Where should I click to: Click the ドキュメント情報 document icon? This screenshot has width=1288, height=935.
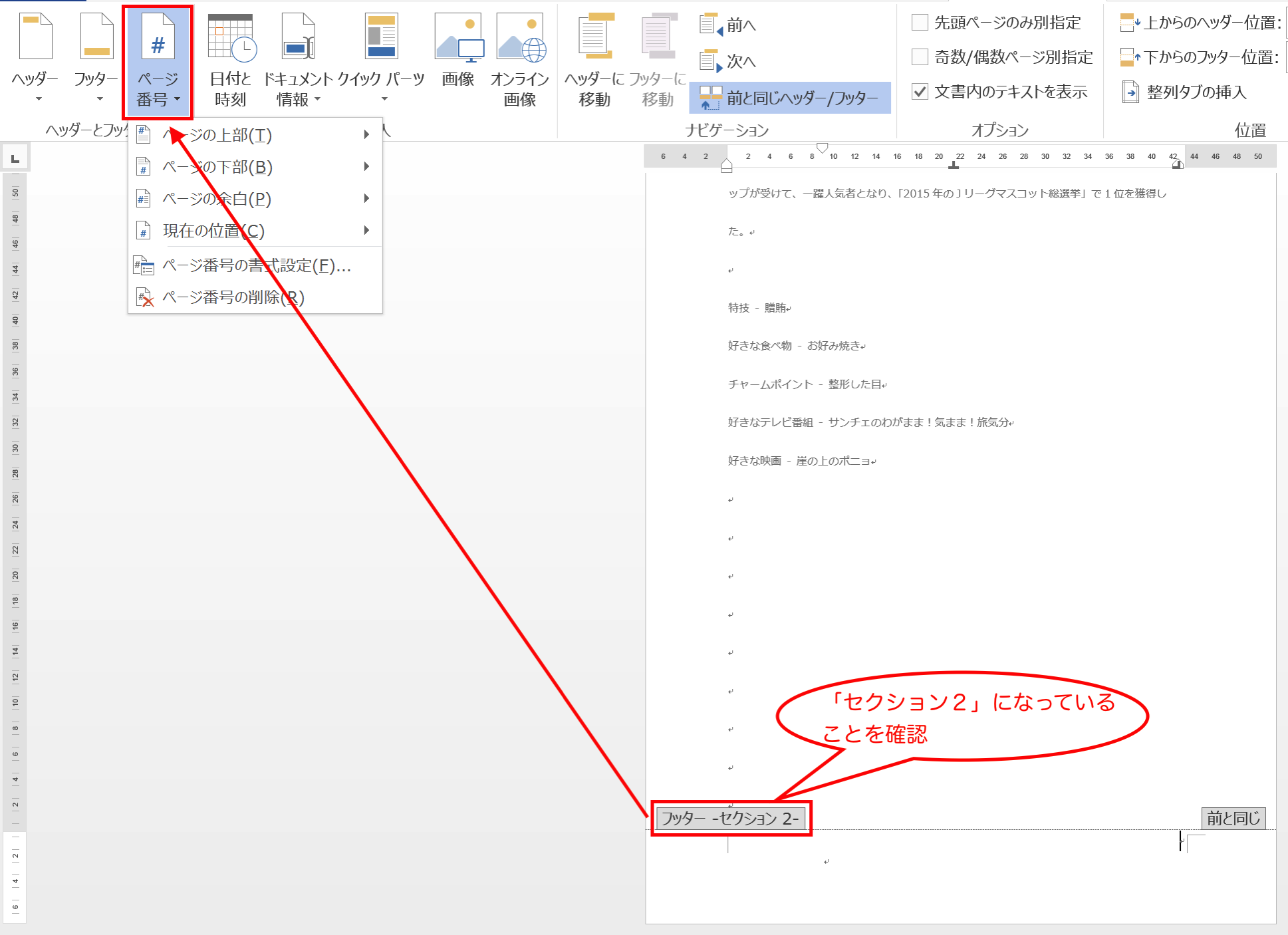[x=298, y=37]
